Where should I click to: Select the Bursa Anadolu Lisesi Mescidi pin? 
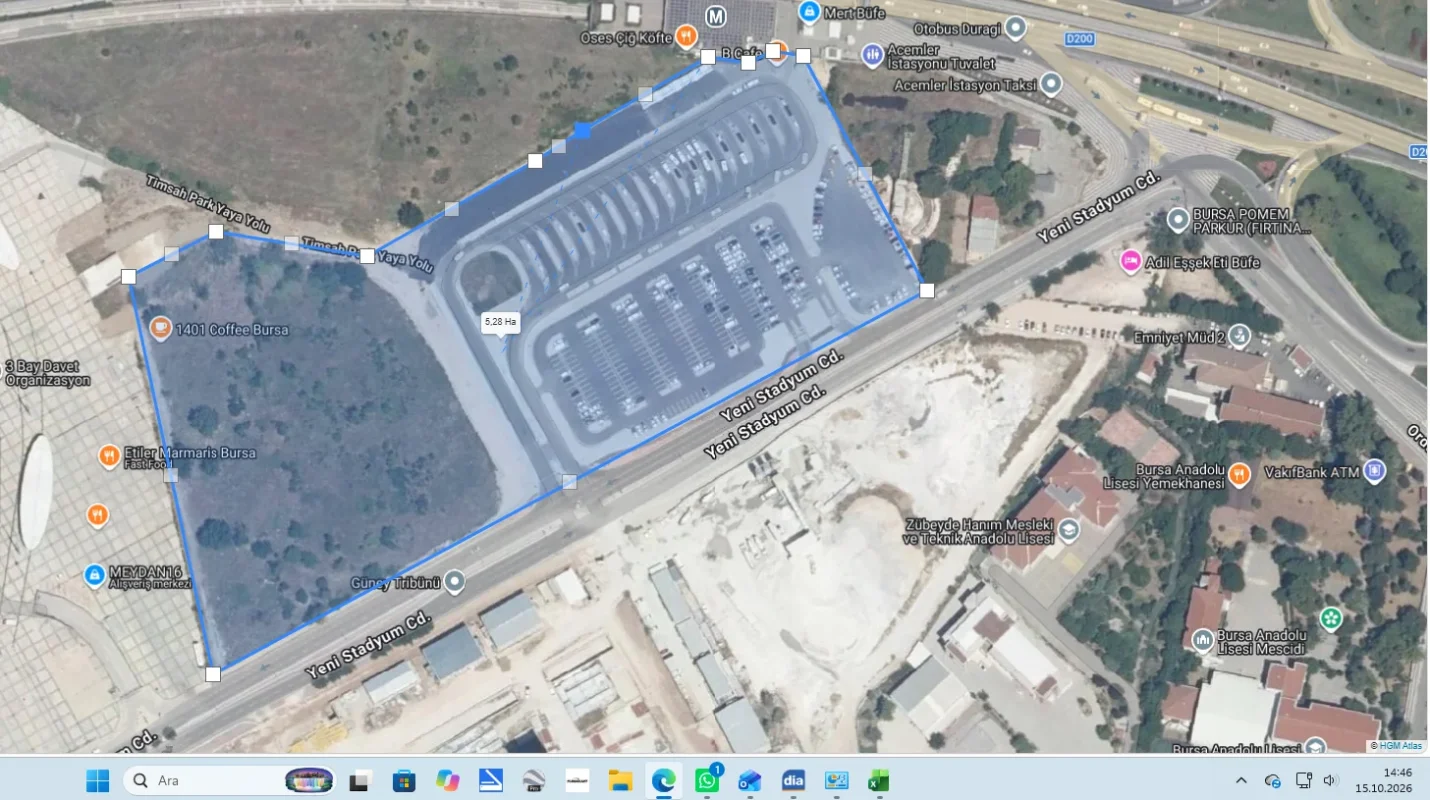point(1203,639)
